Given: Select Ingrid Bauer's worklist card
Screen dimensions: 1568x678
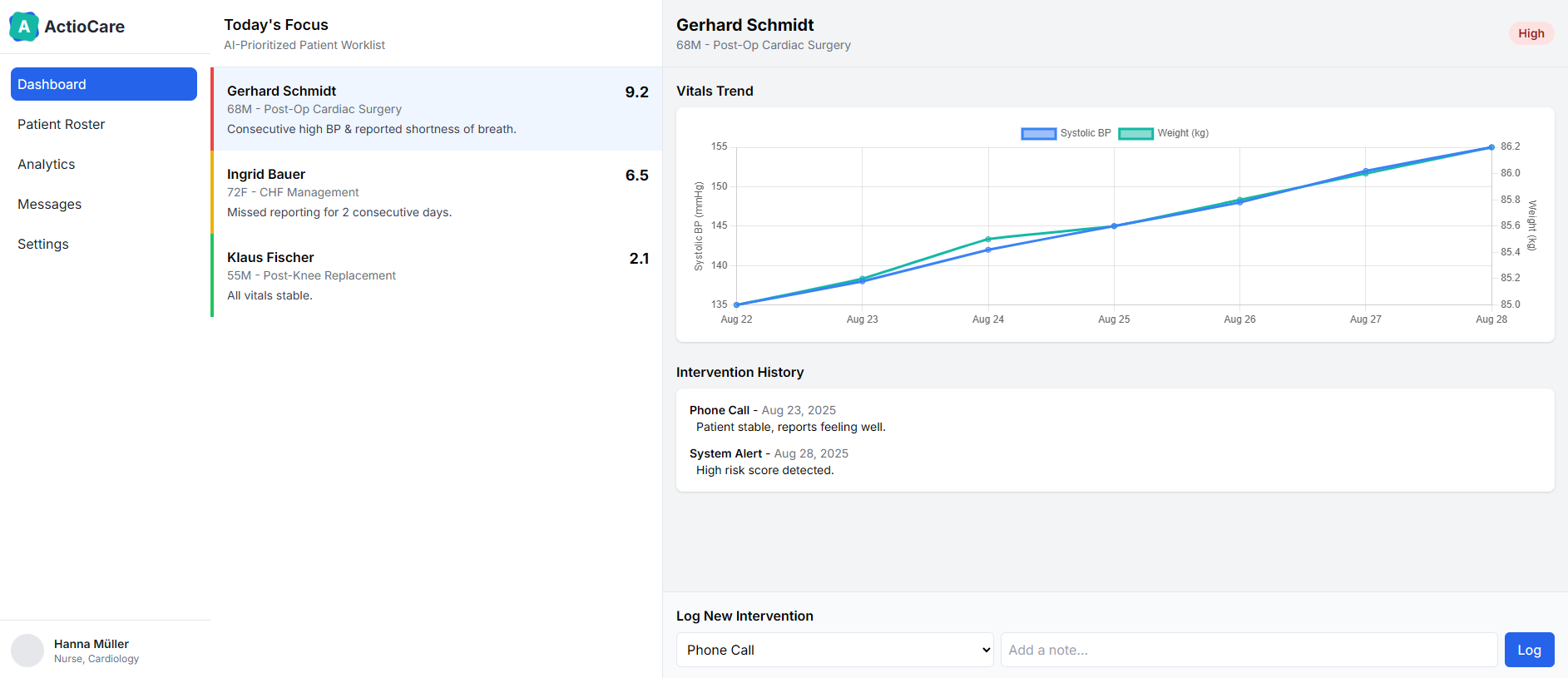Looking at the screenshot, I should point(437,192).
